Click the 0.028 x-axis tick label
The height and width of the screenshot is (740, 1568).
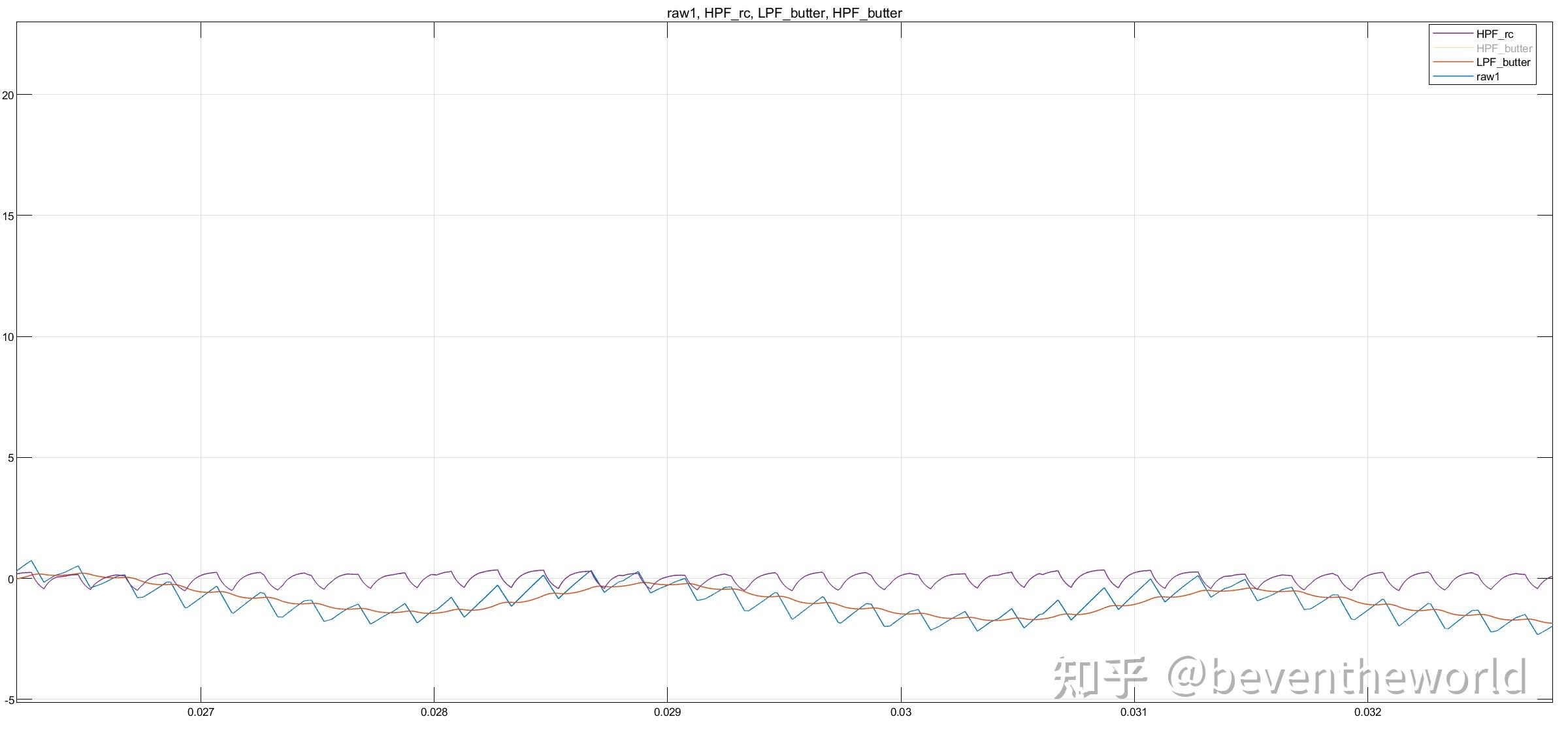(x=434, y=712)
